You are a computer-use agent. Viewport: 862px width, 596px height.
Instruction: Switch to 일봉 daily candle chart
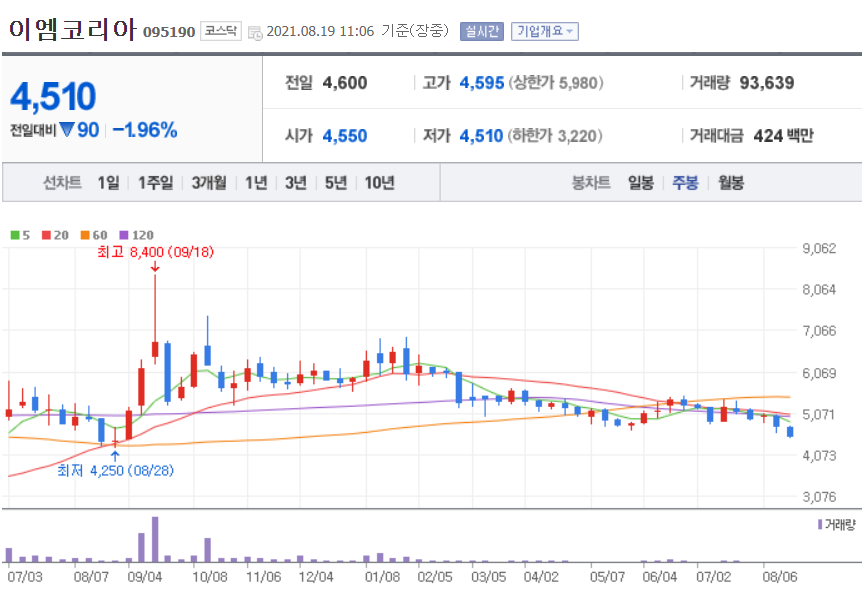click(x=641, y=183)
